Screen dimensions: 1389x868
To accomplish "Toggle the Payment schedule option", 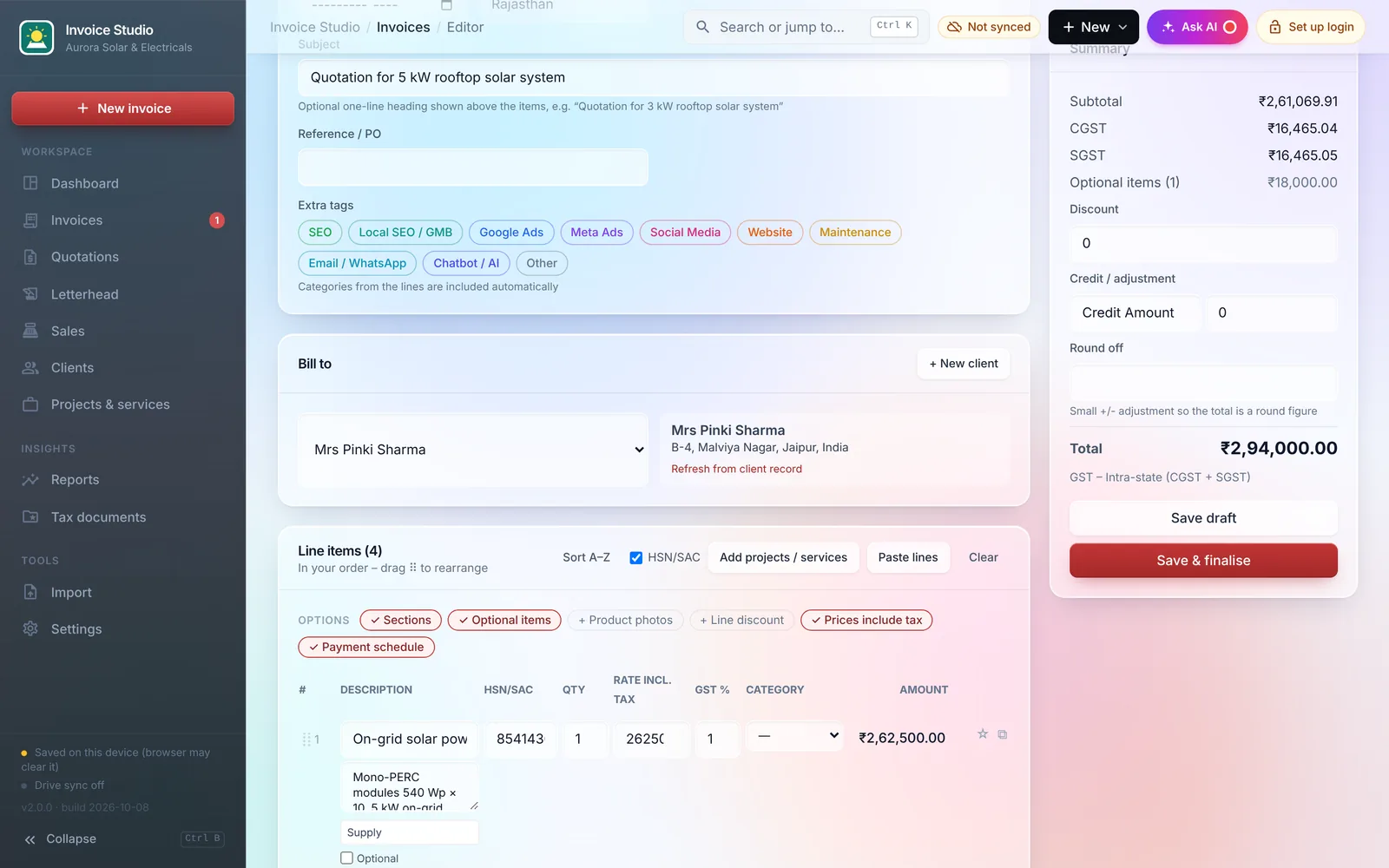I will tap(366, 648).
